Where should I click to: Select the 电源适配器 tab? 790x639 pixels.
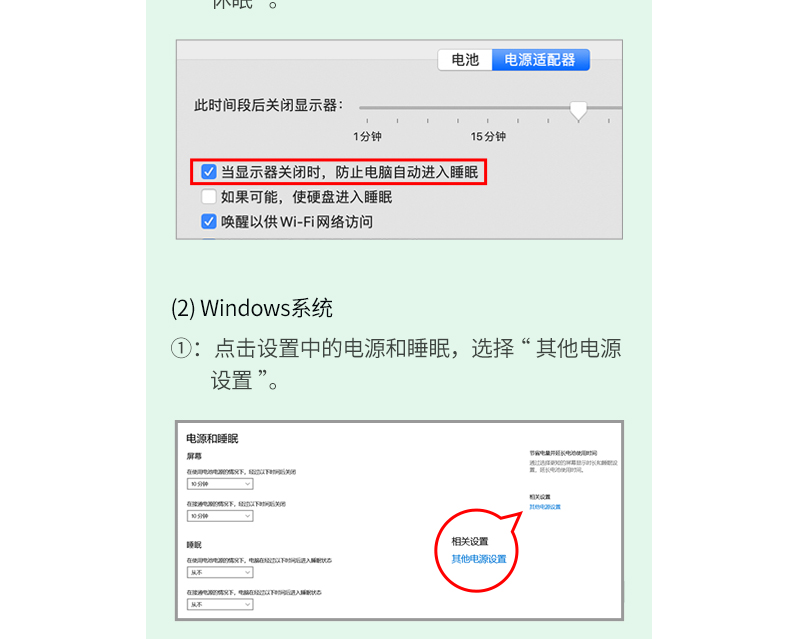click(540, 60)
